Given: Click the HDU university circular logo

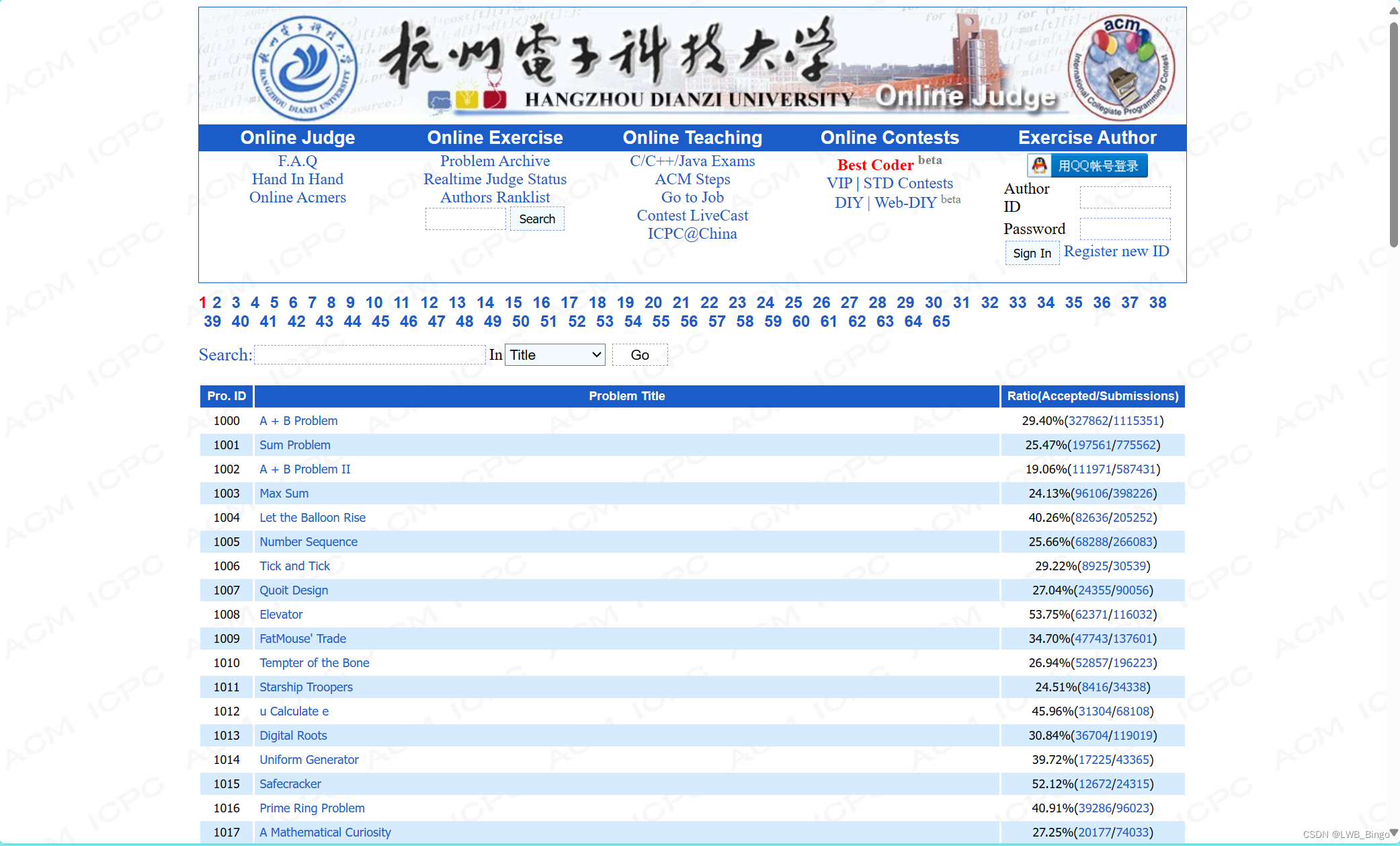Looking at the screenshot, I should point(304,69).
